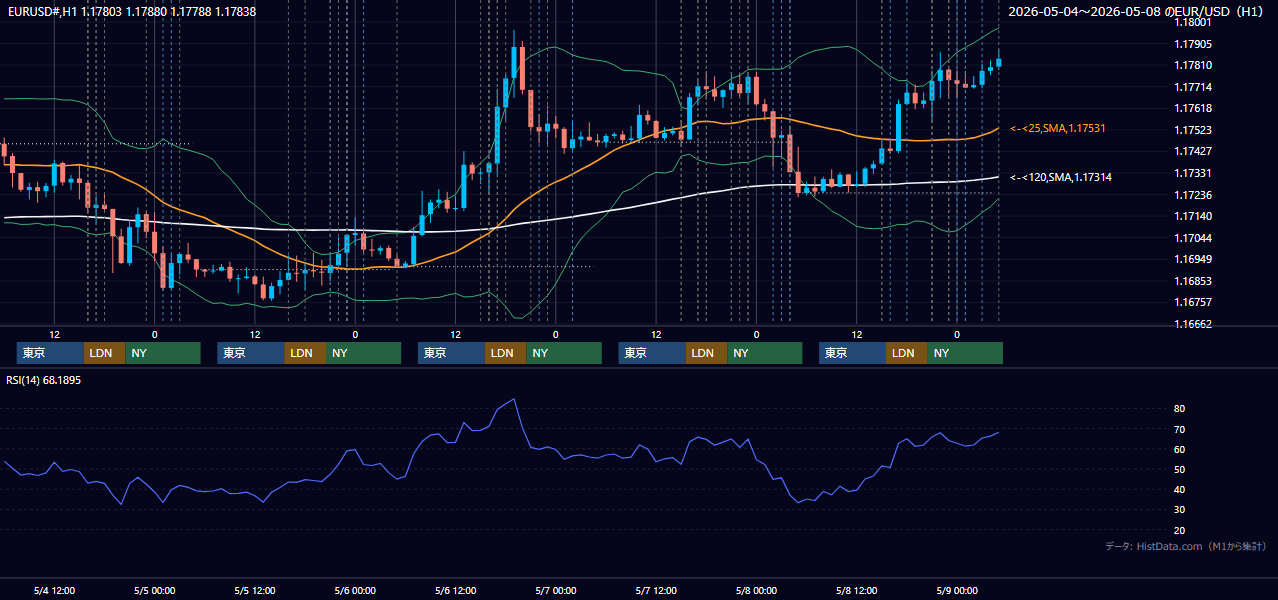
Task: Select the 25,SMA,1.17531 orange label
Action: [x=1057, y=128]
